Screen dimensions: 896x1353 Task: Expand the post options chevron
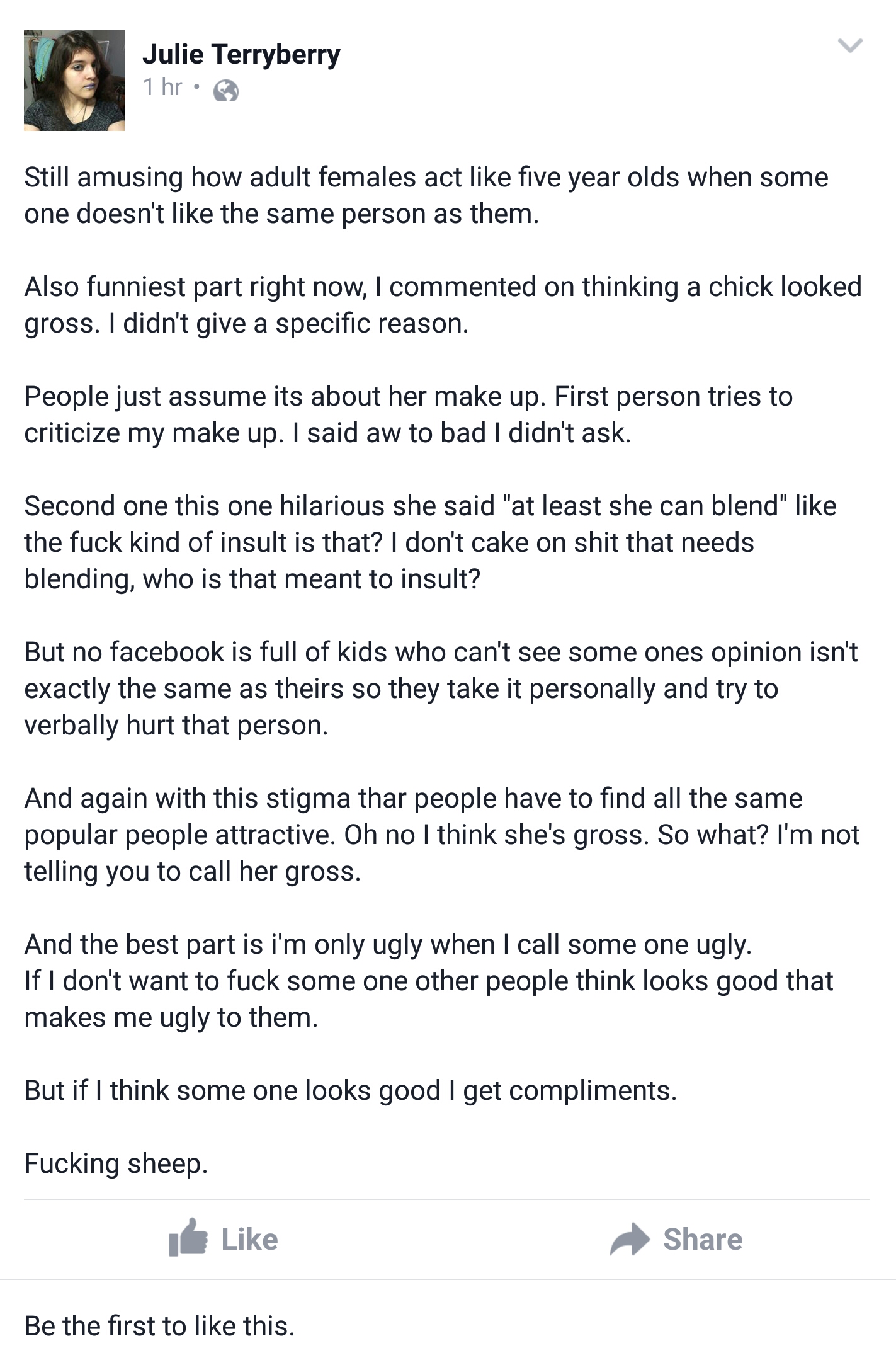point(850,45)
